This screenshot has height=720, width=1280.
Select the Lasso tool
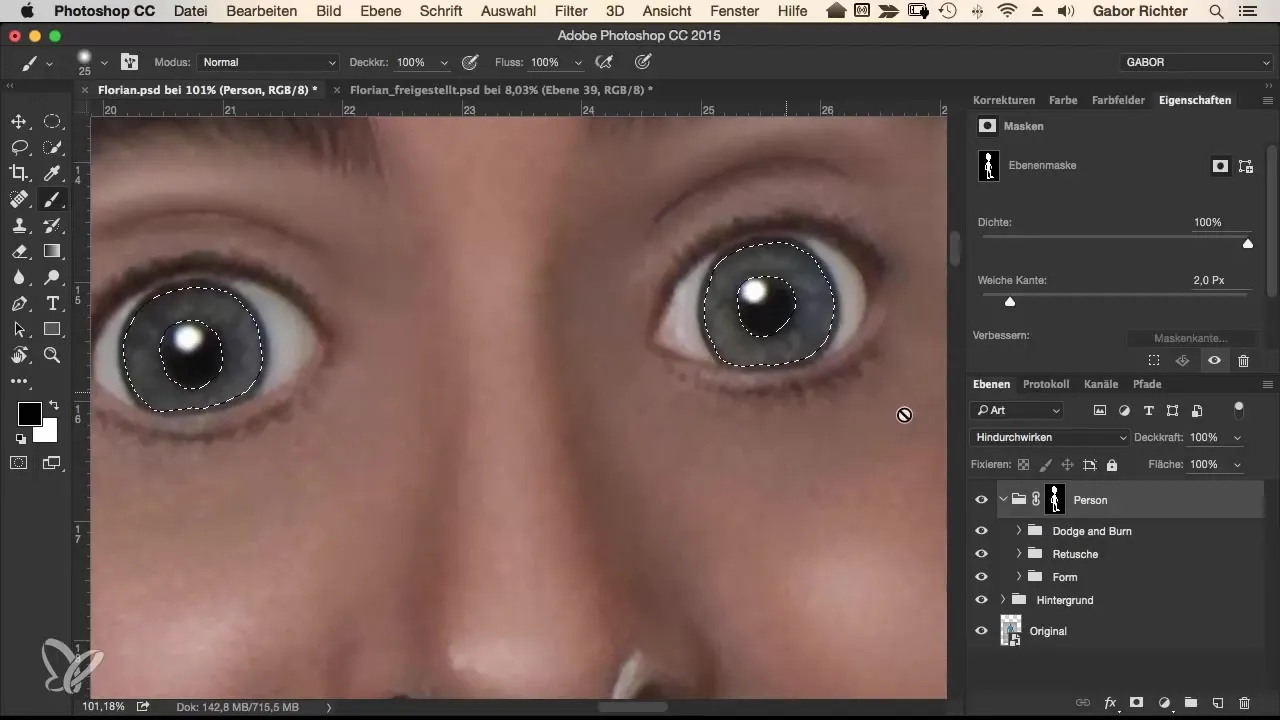click(x=19, y=147)
